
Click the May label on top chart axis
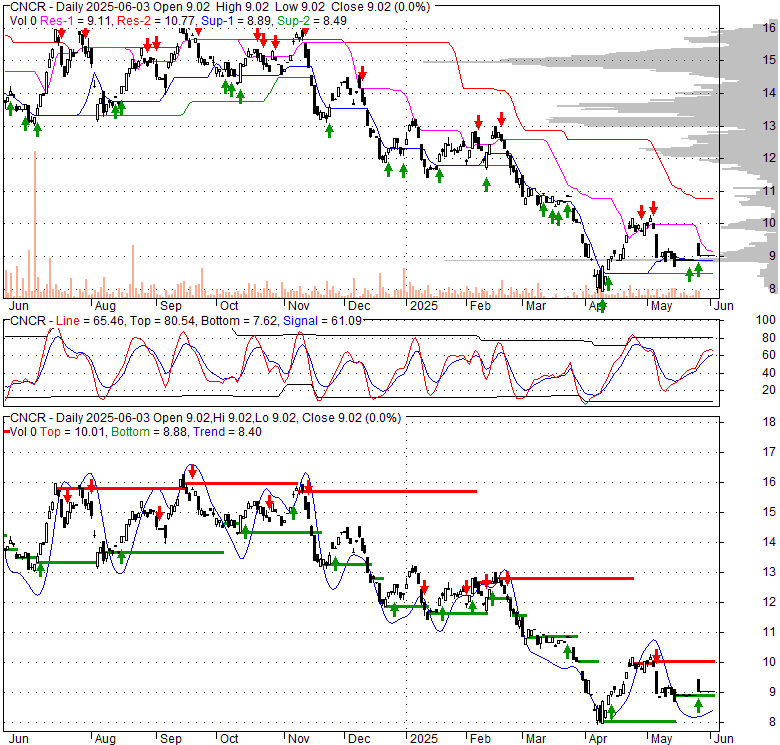661,305
